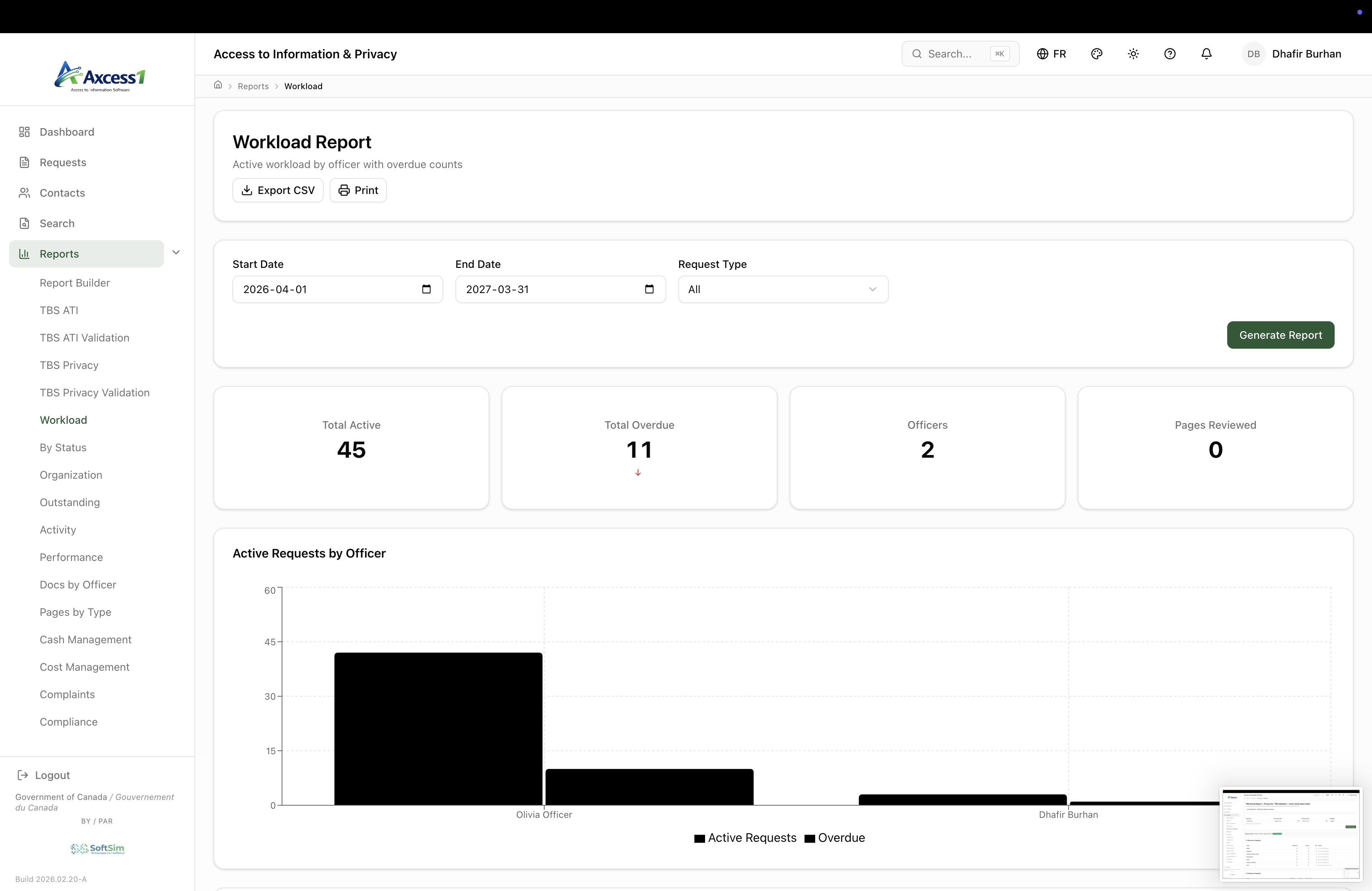Open the Start Date calendar picker
Screen dimensions: 1372x891
[x=426, y=289]
